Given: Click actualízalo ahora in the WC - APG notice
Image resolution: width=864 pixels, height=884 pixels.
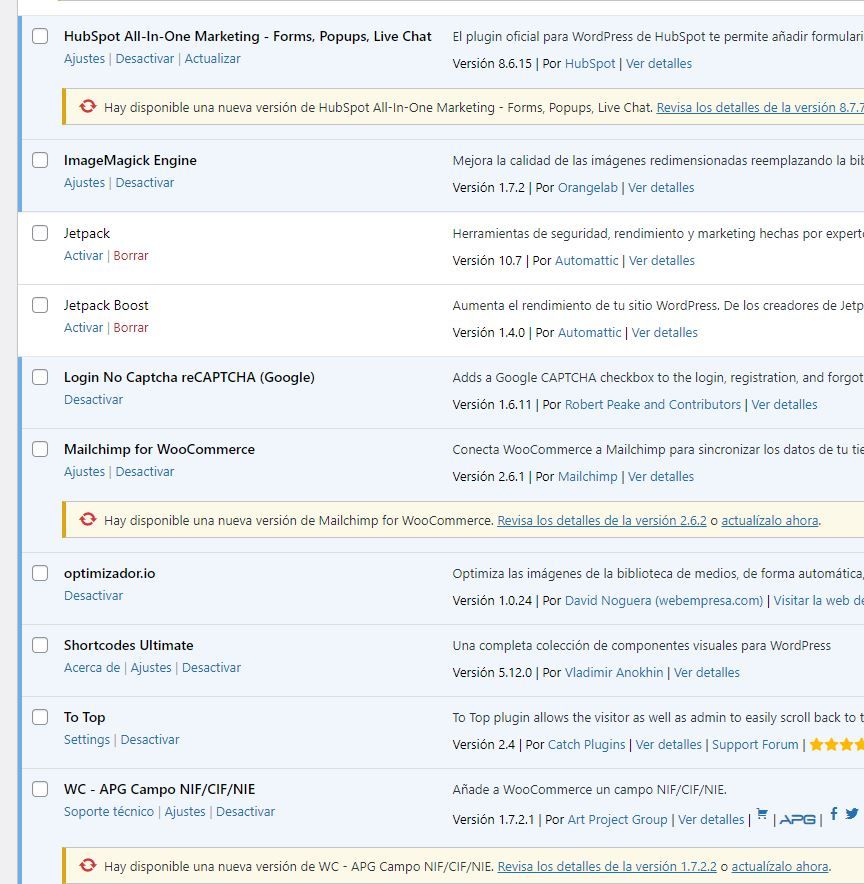Looking at the screenshot, I should (x=780, y=867).
